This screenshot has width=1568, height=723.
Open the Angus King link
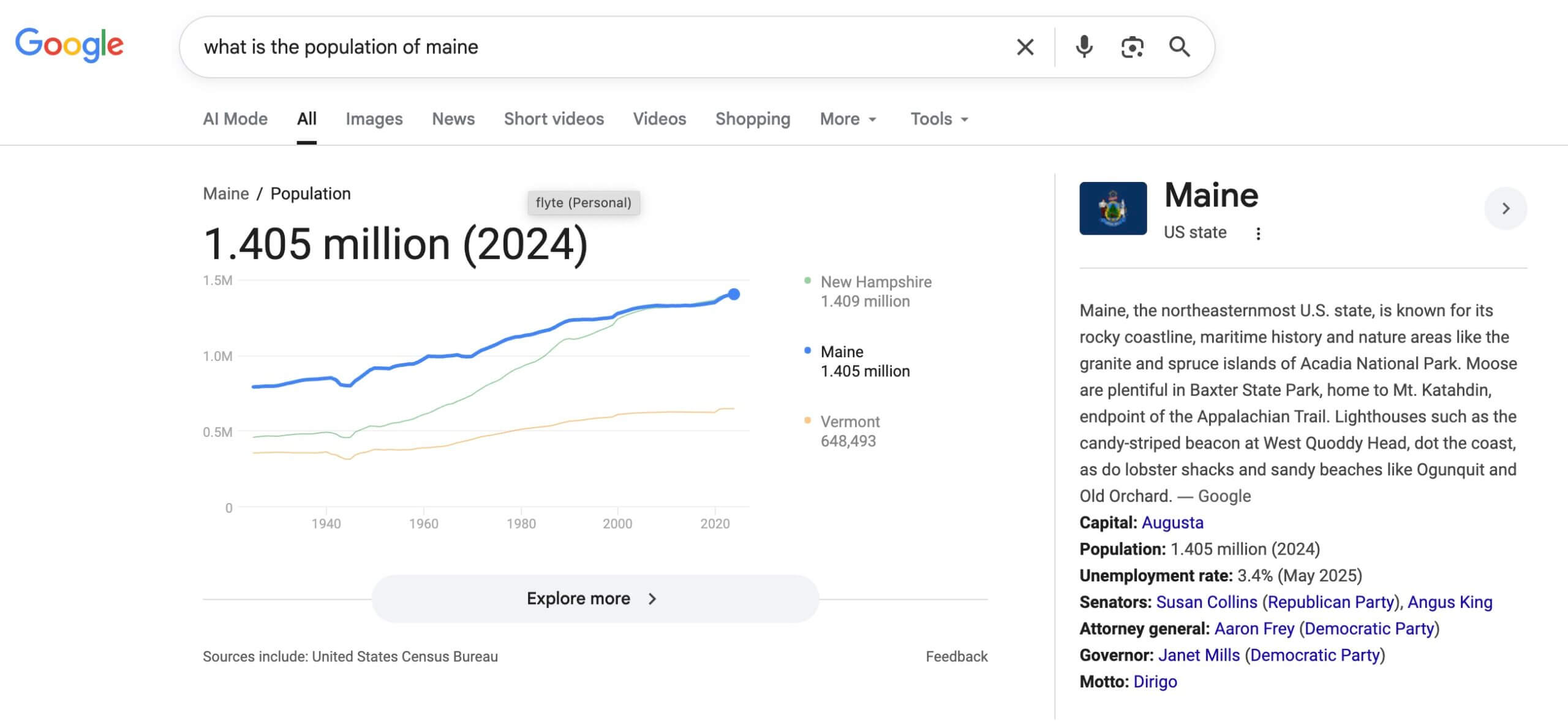click(x=1450, y=602)
